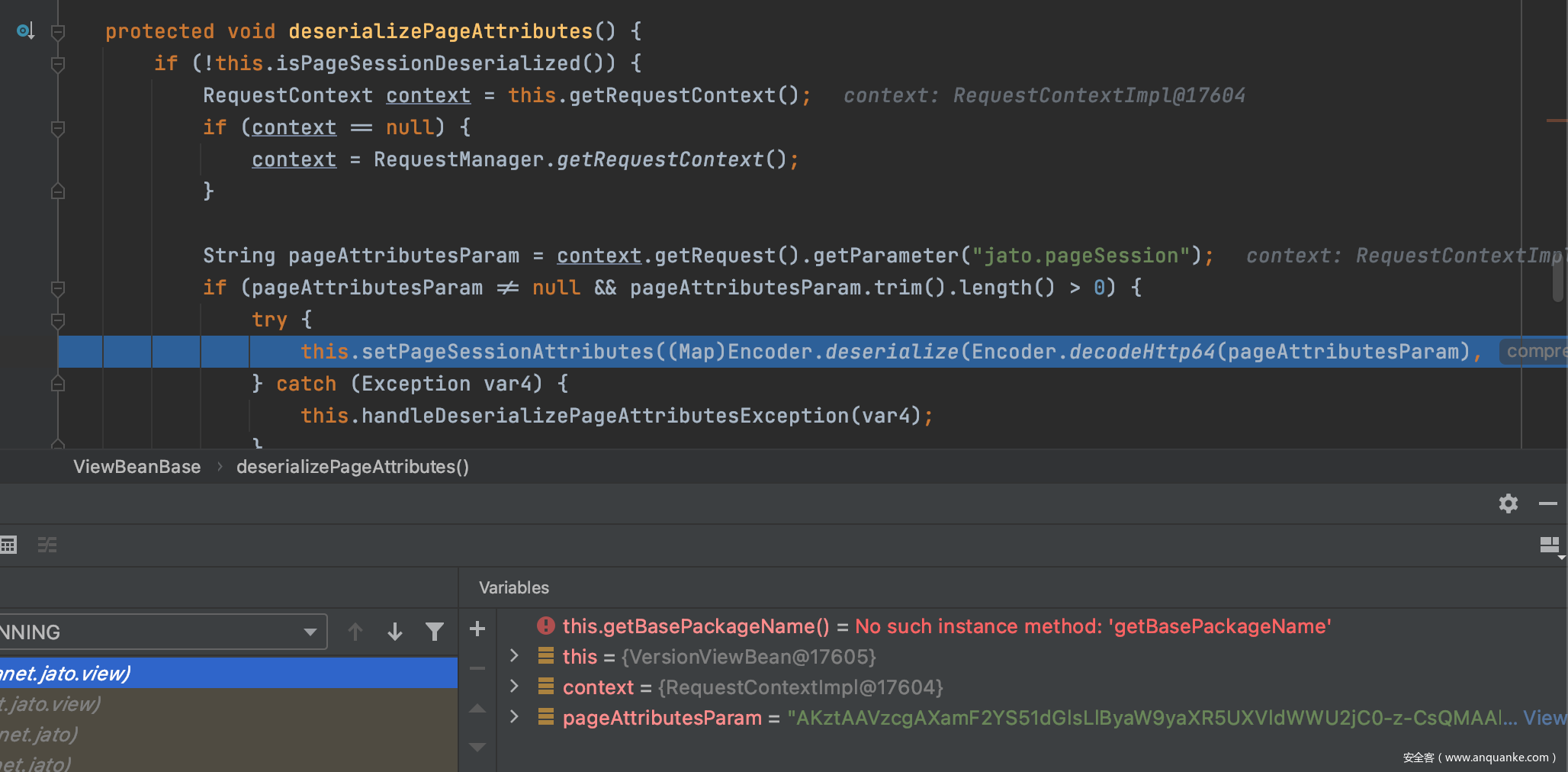Expand the pageAttributesParam variable node
The width and height of the screenshot is (1568, 772).
tap(514, 717)
